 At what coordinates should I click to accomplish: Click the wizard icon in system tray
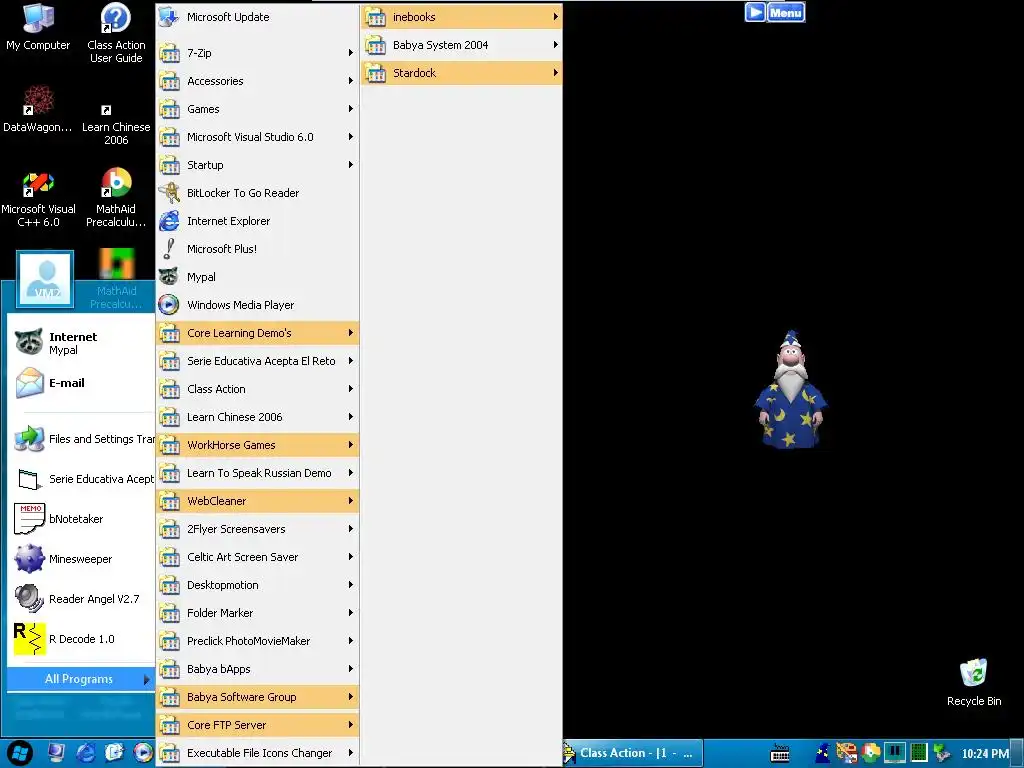823,753
